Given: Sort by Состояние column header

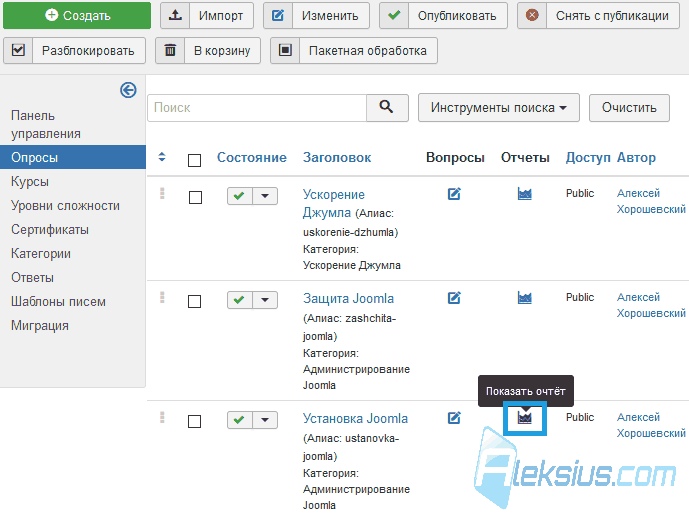Looking at the screenshot, I should pyautogui.click(x=252, y=157).
